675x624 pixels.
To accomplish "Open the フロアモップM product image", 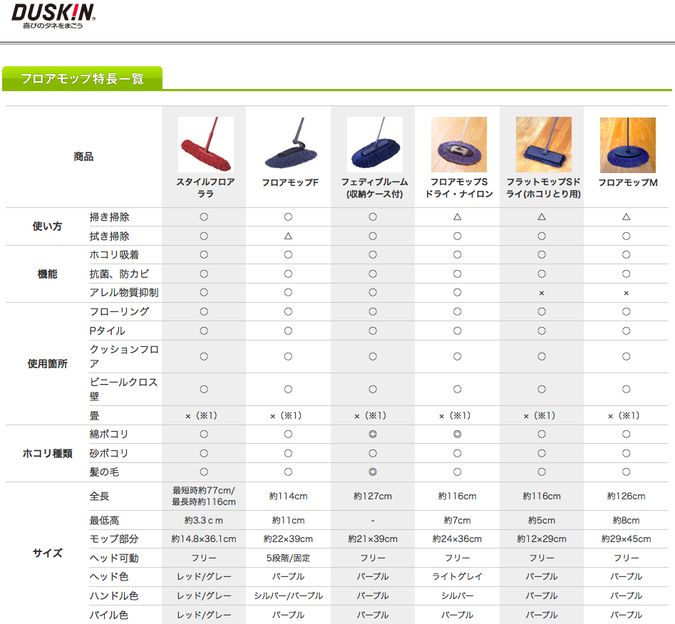I will [x=628, y=145].
